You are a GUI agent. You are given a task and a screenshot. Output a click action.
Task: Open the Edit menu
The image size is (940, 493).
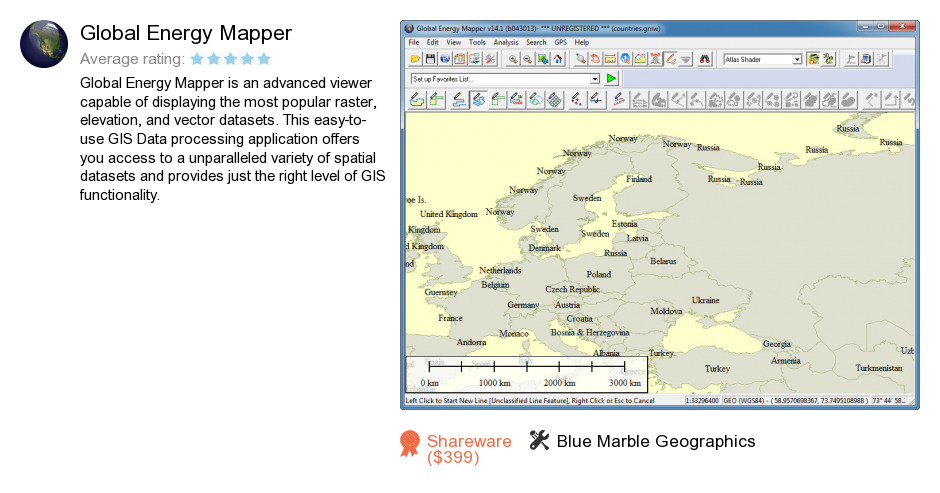click(x=433, y=43)
